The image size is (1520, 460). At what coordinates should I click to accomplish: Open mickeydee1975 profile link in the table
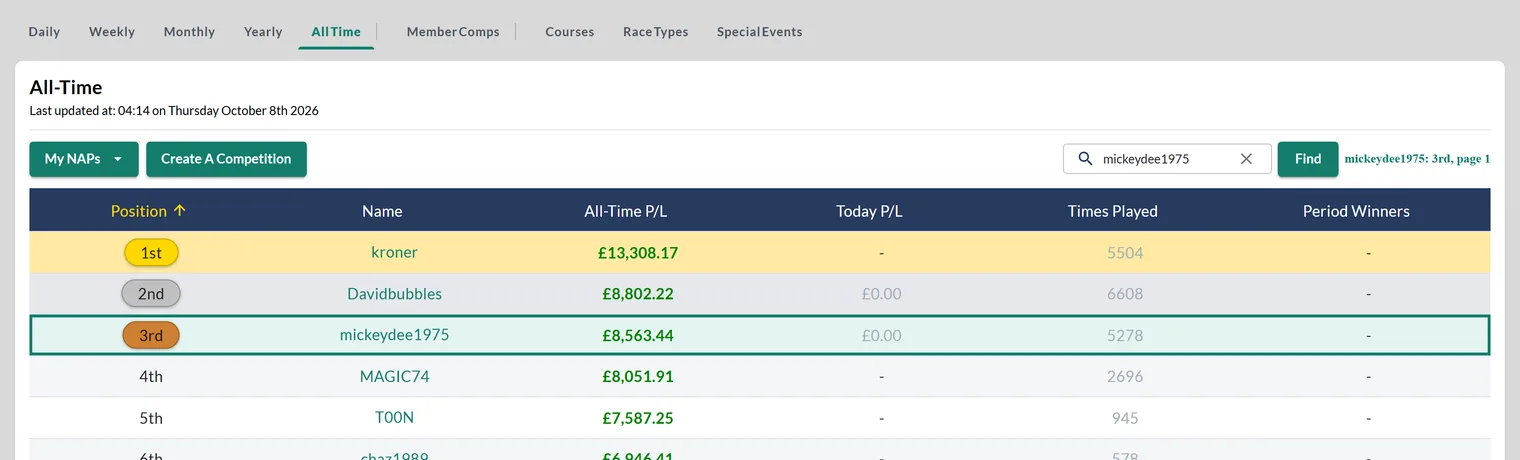(x=394, y=335)
